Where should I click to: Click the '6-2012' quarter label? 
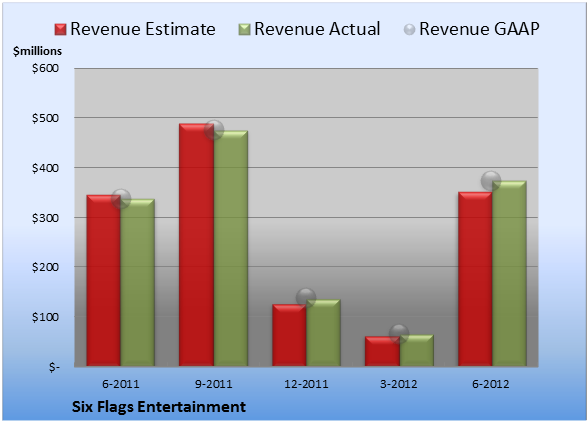(491, 384)
